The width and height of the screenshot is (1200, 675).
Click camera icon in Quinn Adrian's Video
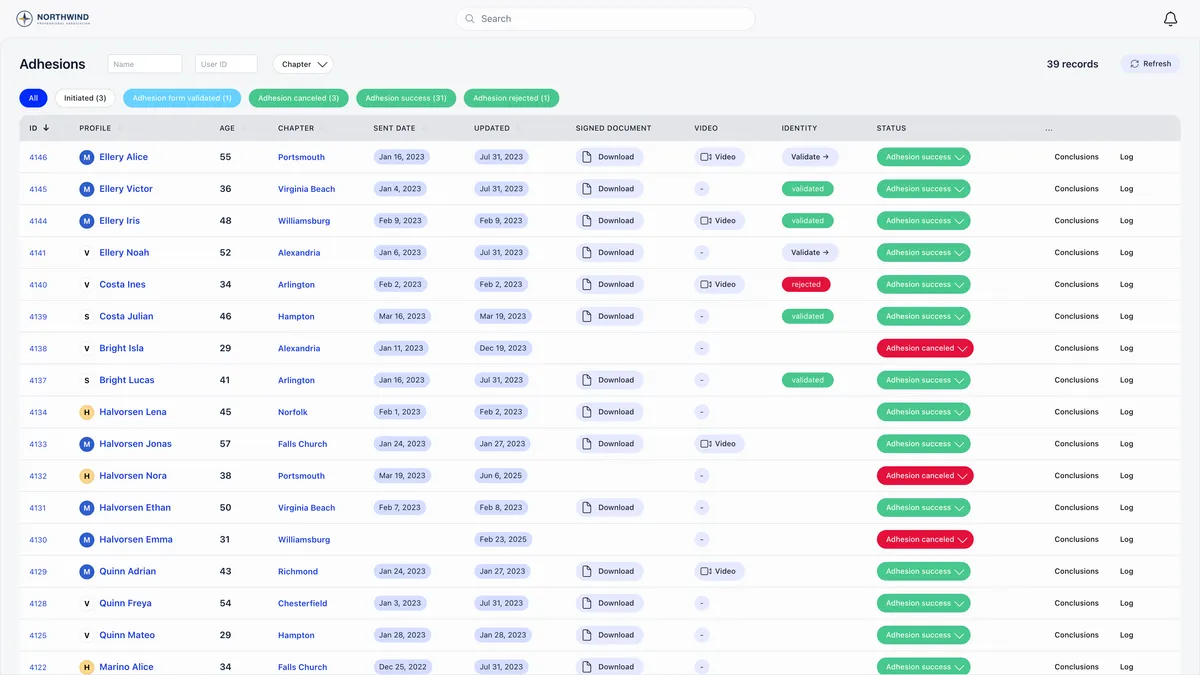coord(705,572)
